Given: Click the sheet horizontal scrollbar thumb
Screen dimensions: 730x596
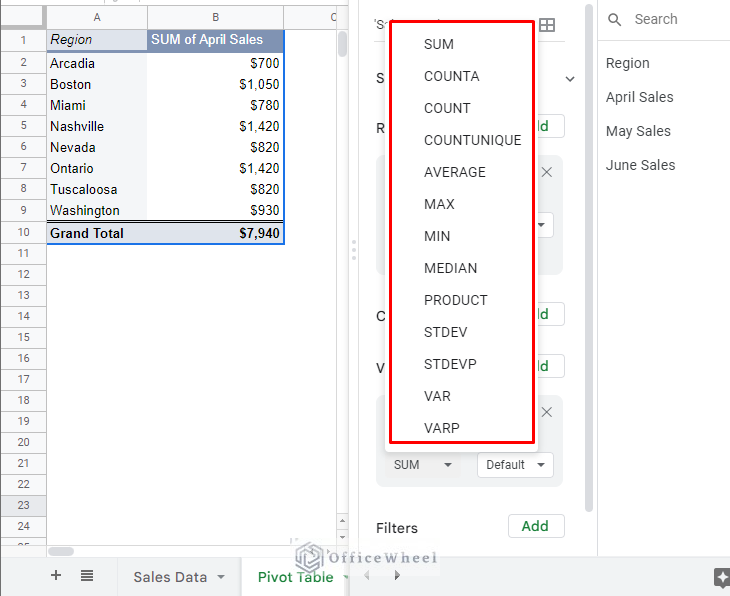Looking at the screenshot, I should [61, 551].
